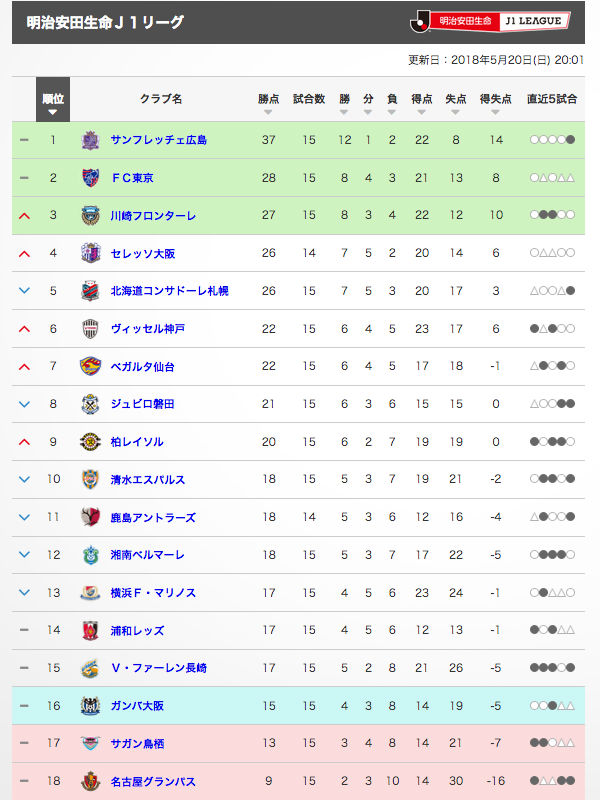The height and width of the screenshot is (800, 600).
Task: Open the 横浜F・マリノス club link
Action: coord(153,593)
